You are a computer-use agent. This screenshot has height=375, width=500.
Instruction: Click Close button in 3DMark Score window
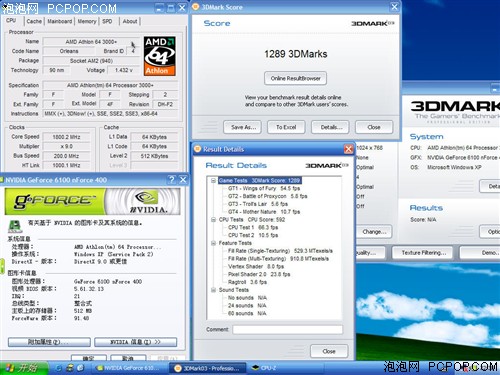(x=374, y=127)
